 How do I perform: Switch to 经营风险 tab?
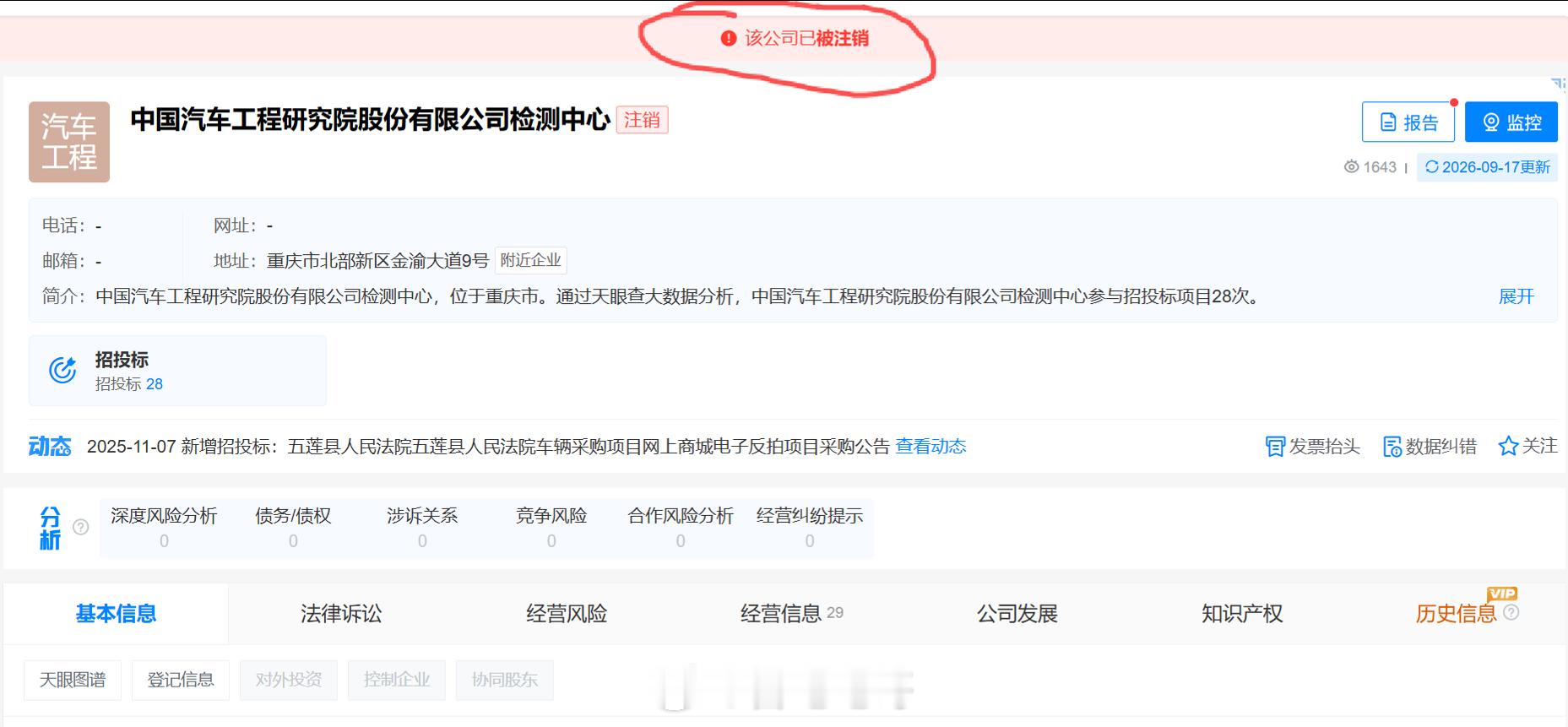[x=567, y=614]
